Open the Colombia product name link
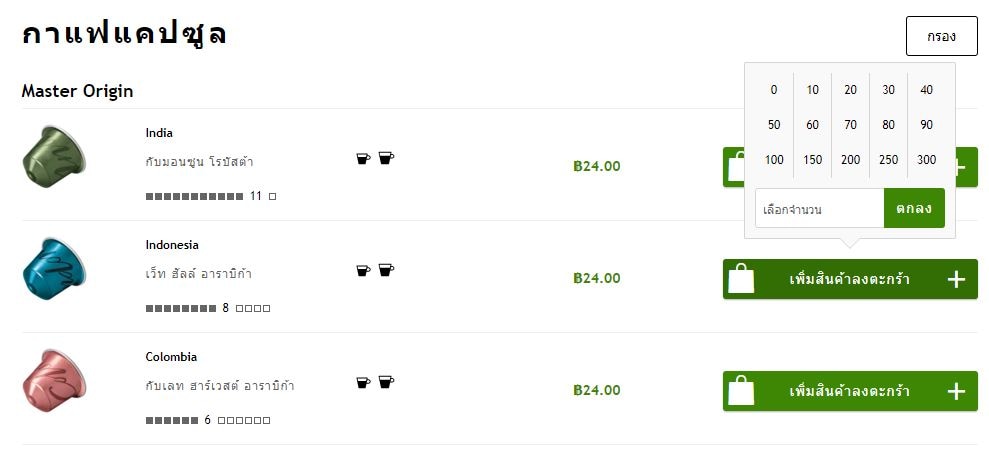 click(x=171, y=357)
